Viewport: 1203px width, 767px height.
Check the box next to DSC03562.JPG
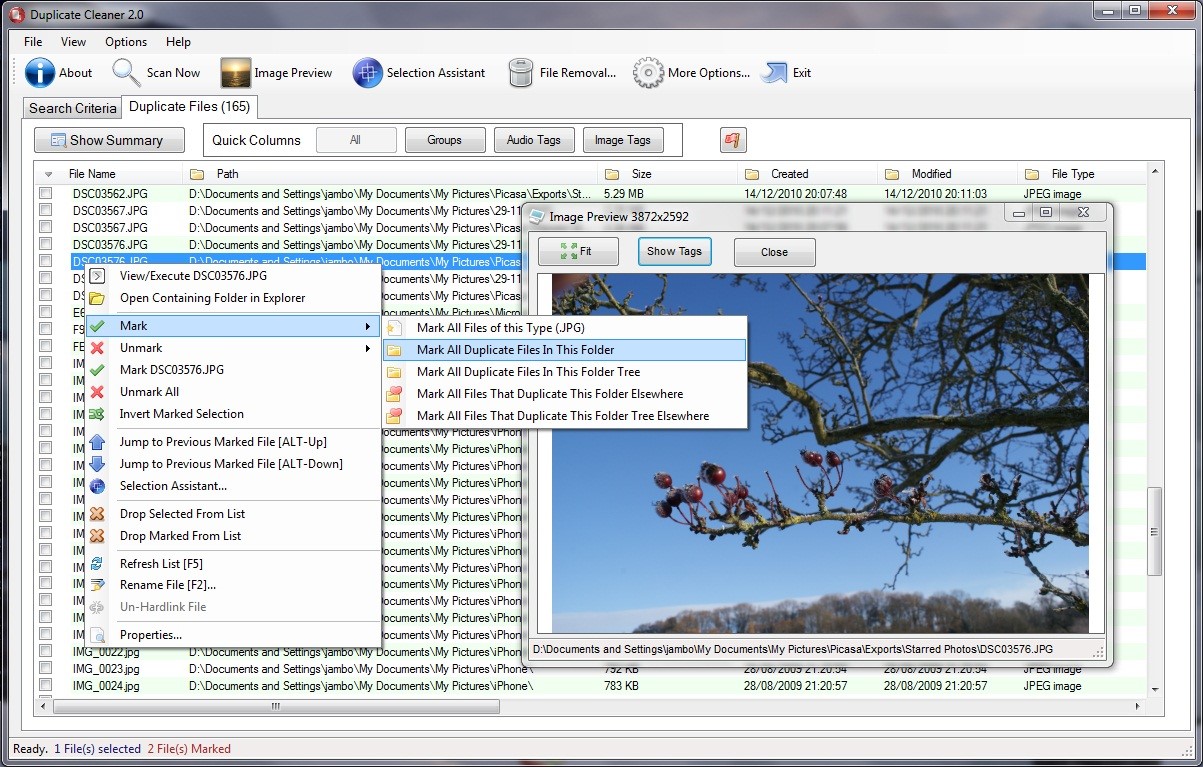[x=46, y=193]
